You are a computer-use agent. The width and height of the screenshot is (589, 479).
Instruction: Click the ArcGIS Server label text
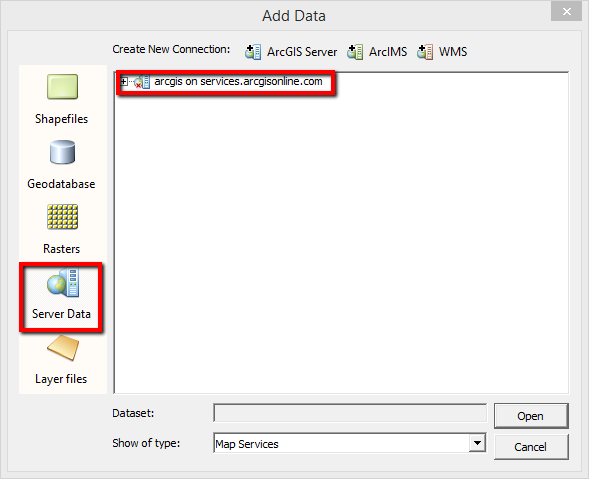[x=302, y=52]
